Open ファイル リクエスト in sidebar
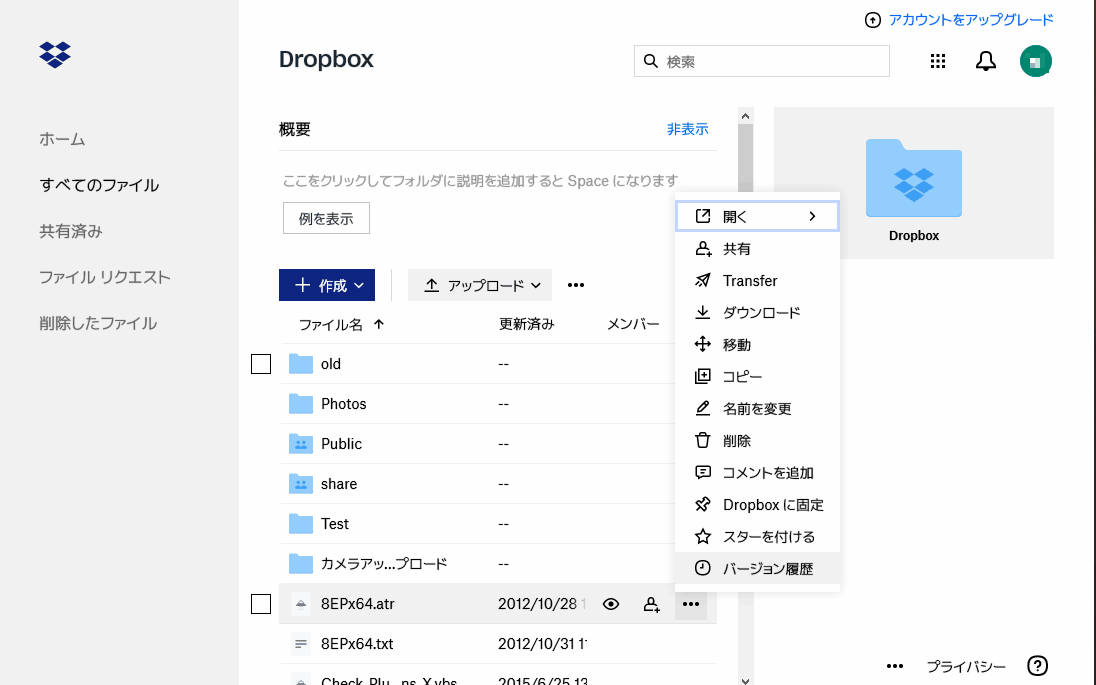Screen dimensions: 1096x685 tap(105, 277)
